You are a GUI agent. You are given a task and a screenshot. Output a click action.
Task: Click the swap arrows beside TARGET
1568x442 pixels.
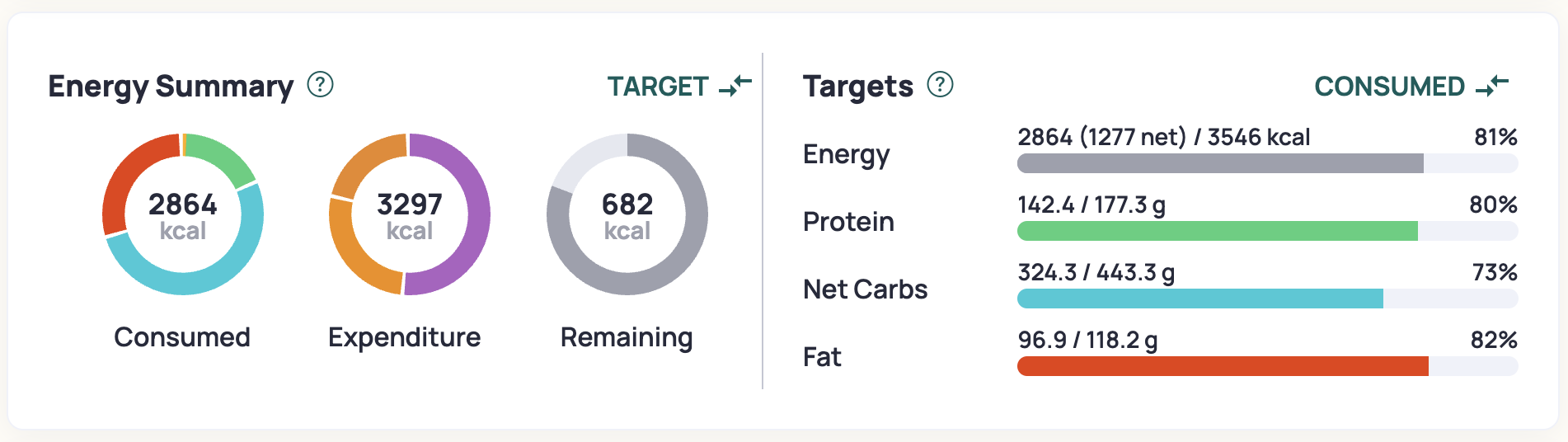[x=735, y=86]
